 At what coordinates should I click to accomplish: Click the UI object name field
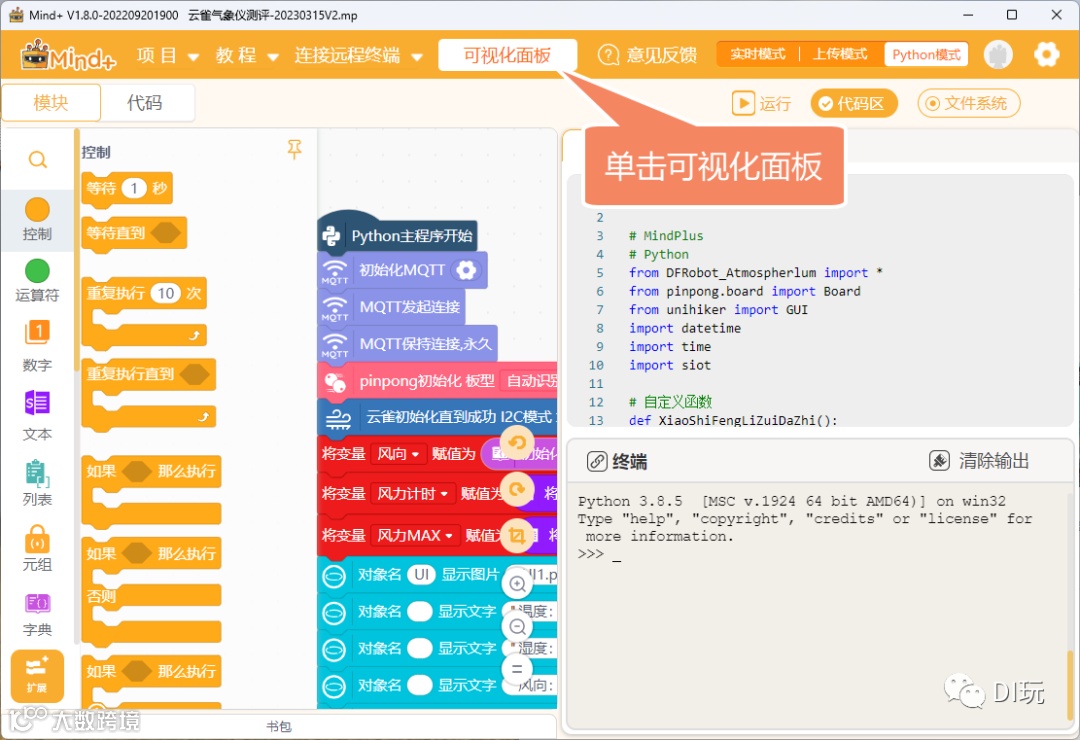pos(422,575)
